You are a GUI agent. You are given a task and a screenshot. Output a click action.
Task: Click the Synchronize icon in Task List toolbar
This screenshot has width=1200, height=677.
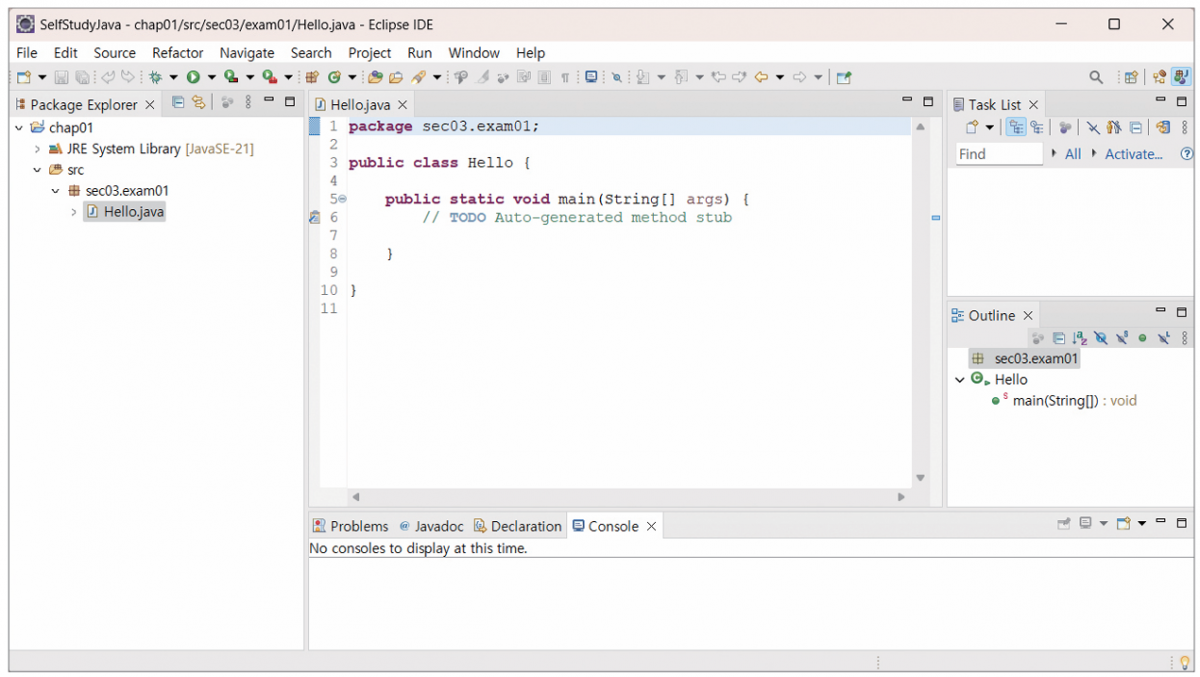pos(1162,128)
